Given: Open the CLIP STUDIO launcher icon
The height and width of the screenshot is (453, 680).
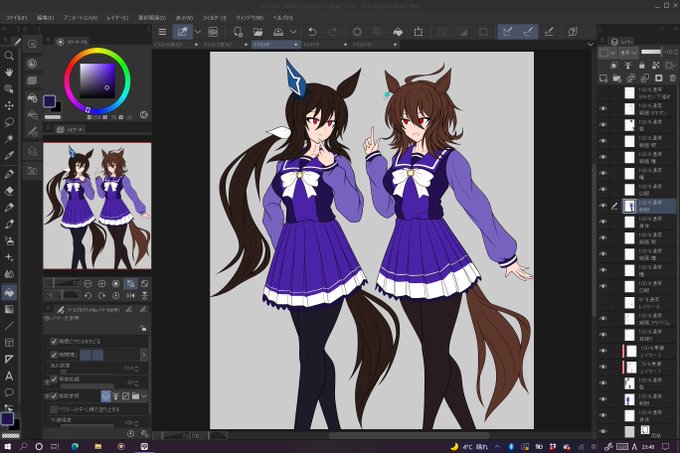Looking at the screenshot, I should point(212,32).
